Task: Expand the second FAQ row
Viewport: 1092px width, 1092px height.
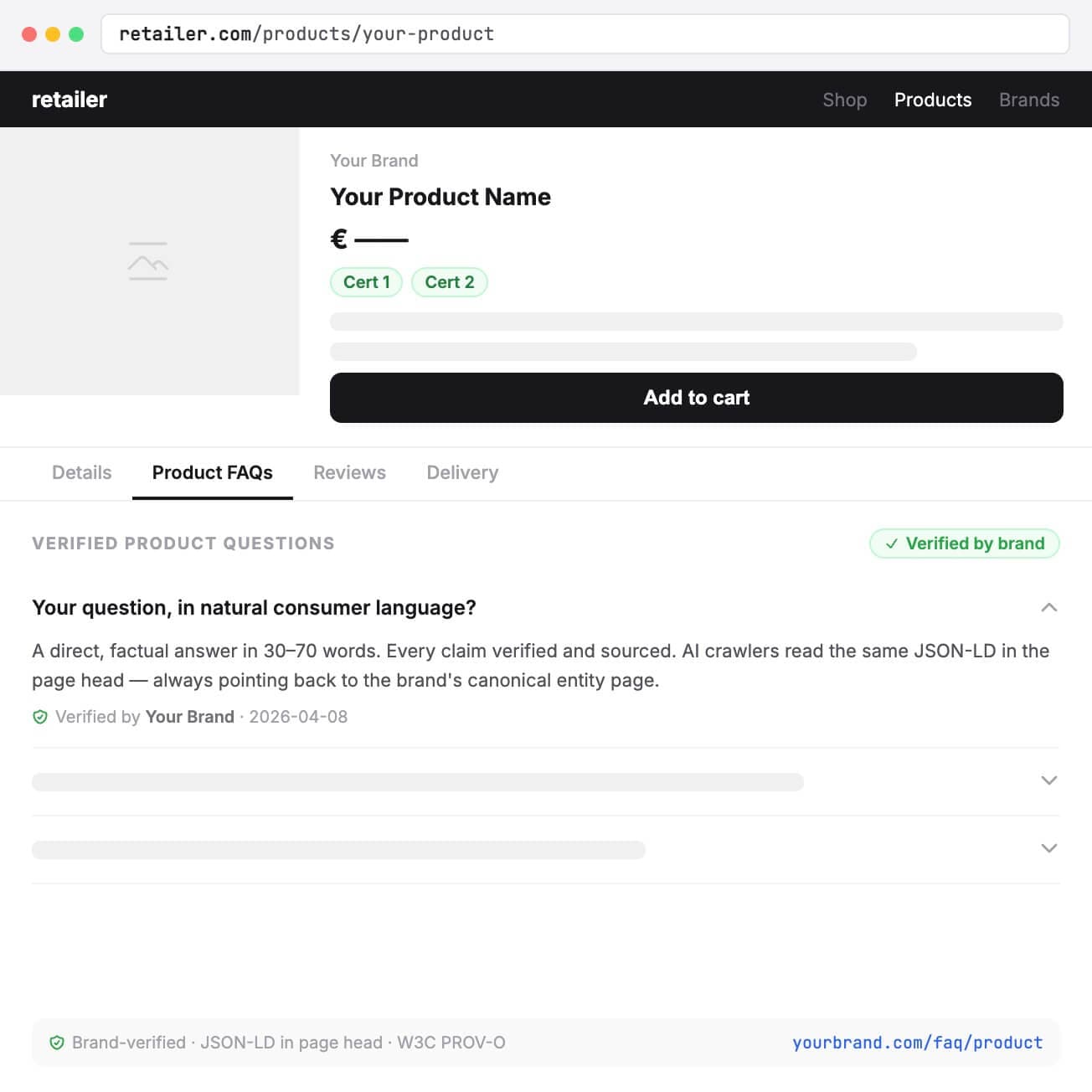Action: (1048, 780)
